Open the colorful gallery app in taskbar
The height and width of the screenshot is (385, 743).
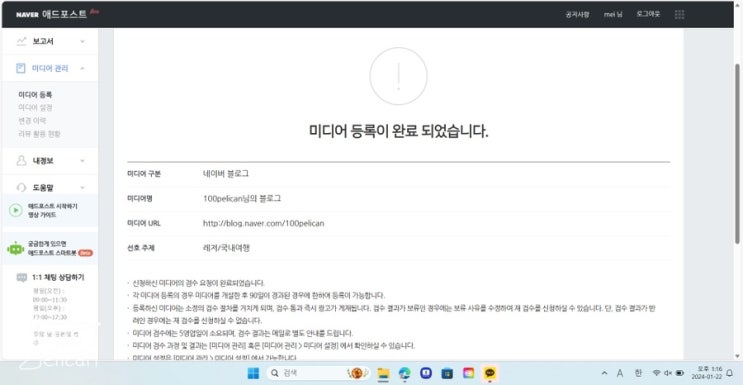[x=468, y=373]
